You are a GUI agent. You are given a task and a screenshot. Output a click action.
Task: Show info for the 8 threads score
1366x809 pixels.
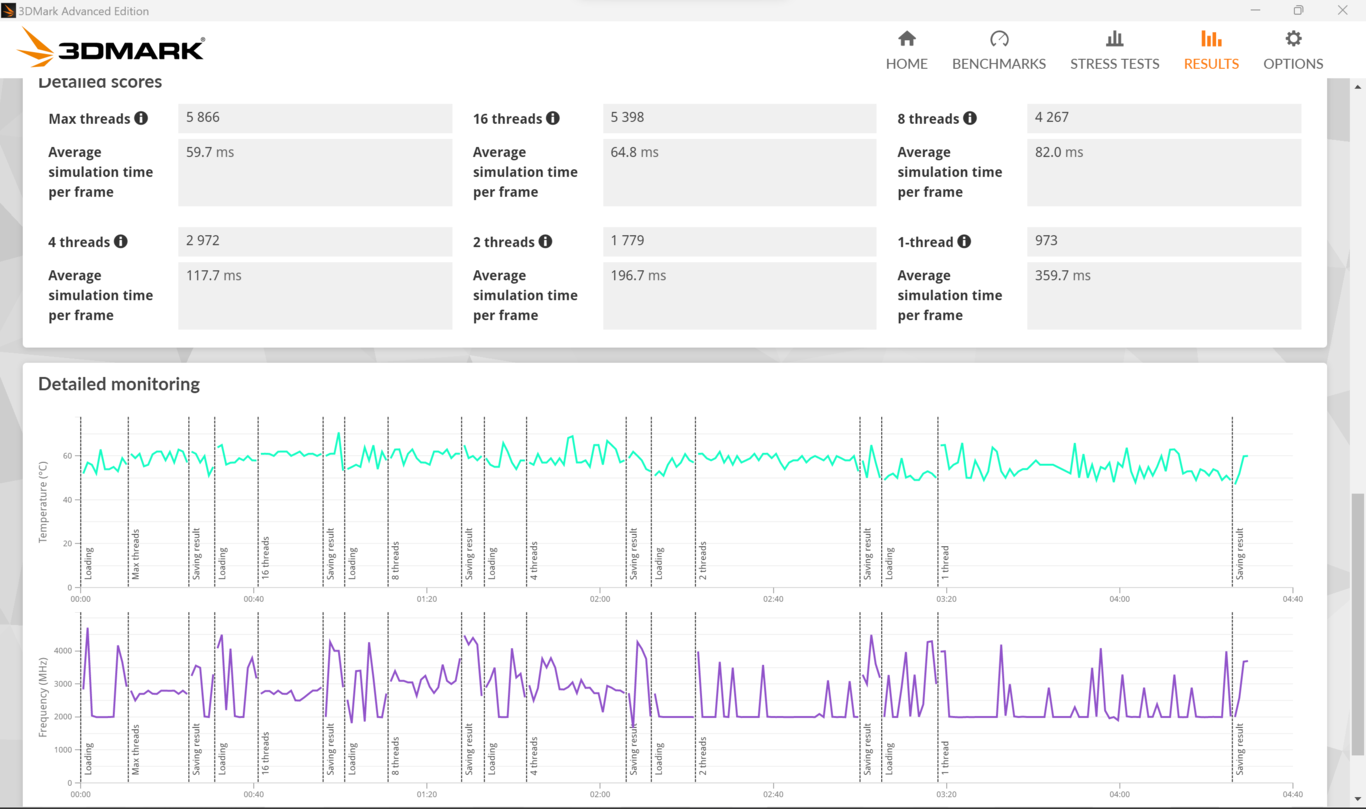click(970, 118)
